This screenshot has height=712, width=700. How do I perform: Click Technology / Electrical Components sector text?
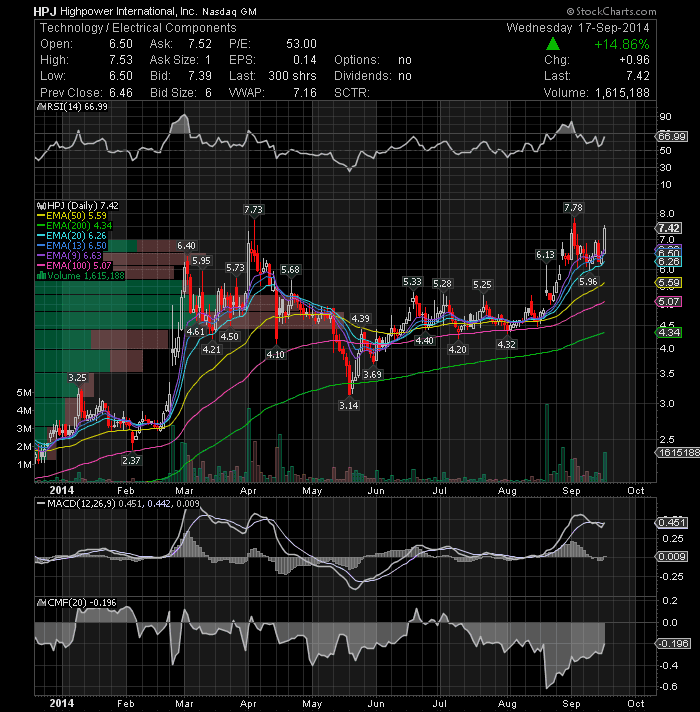pyautogui.click(x=138, y=28)
